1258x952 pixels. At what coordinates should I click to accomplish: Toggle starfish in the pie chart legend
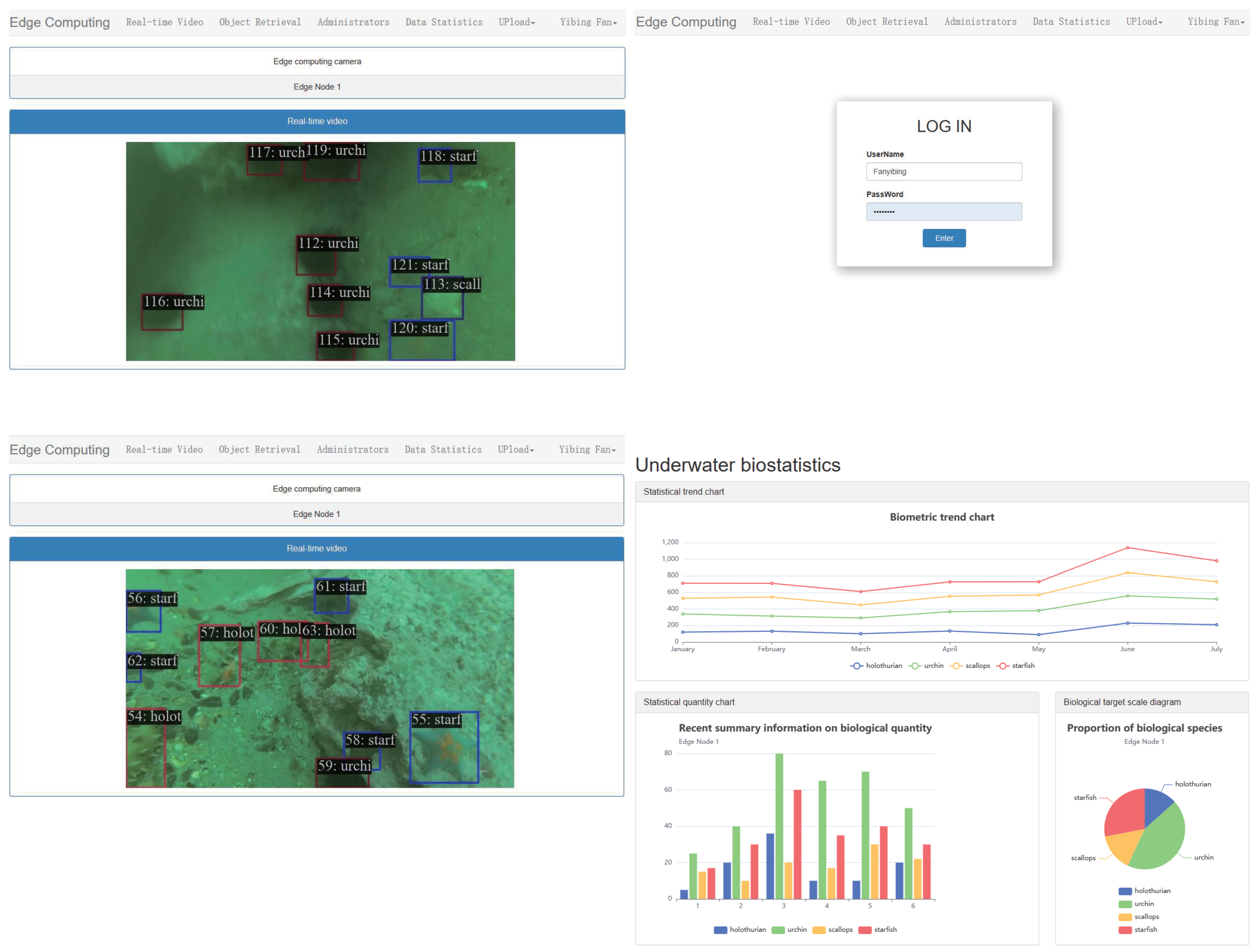(x=1138, y=930)
